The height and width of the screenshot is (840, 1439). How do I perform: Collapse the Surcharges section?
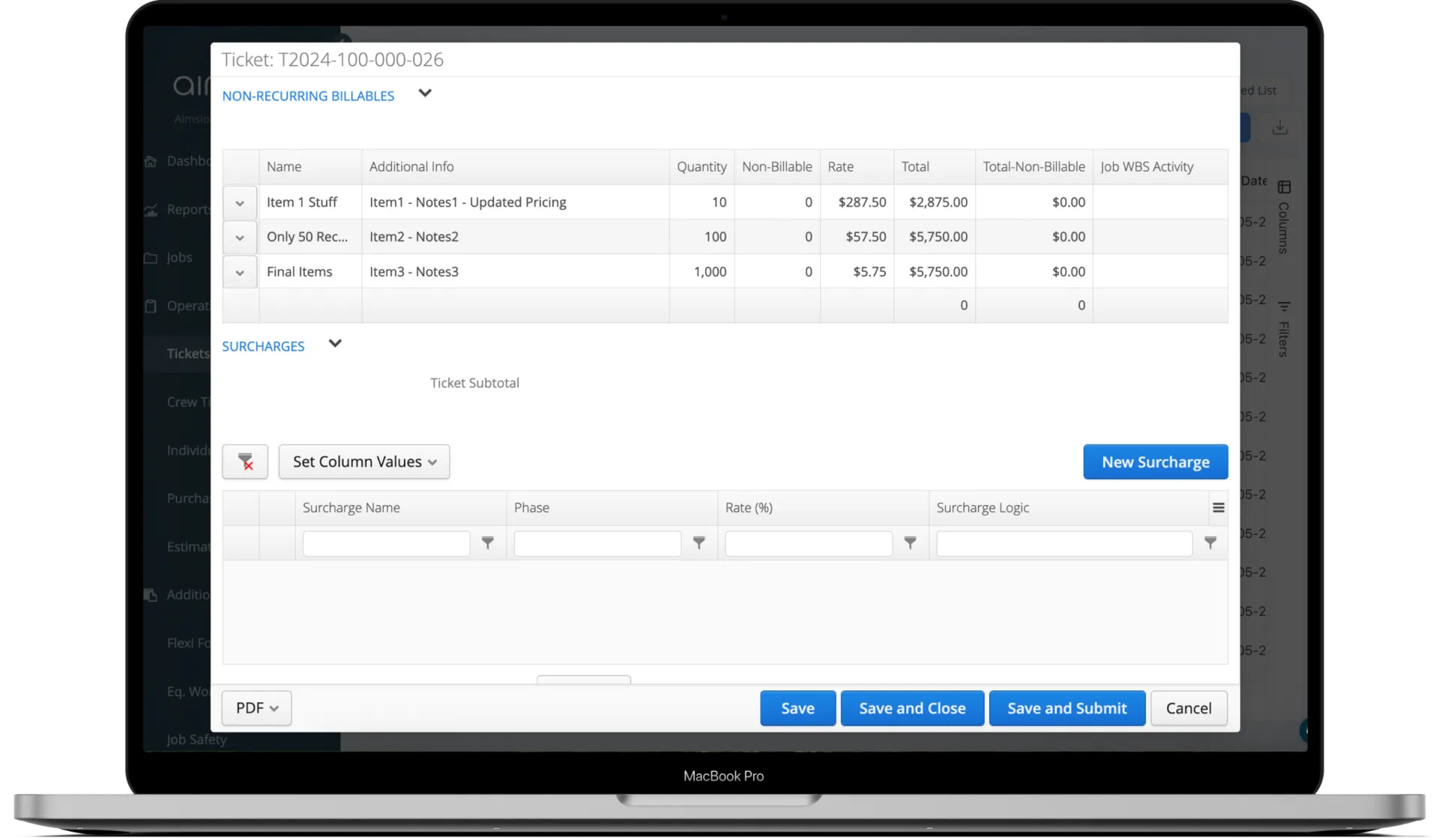pos(335,344)
